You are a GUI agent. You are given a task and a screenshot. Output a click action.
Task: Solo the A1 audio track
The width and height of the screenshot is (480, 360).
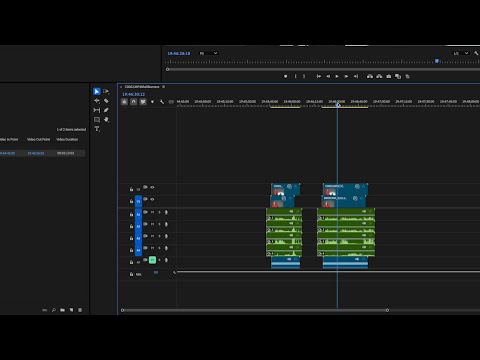[159, 212]
